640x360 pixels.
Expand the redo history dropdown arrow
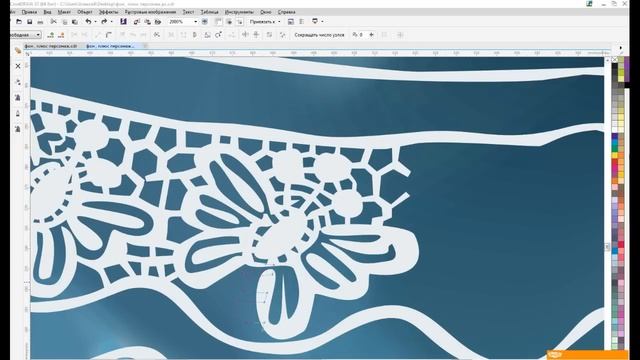[x=111, y=22]
